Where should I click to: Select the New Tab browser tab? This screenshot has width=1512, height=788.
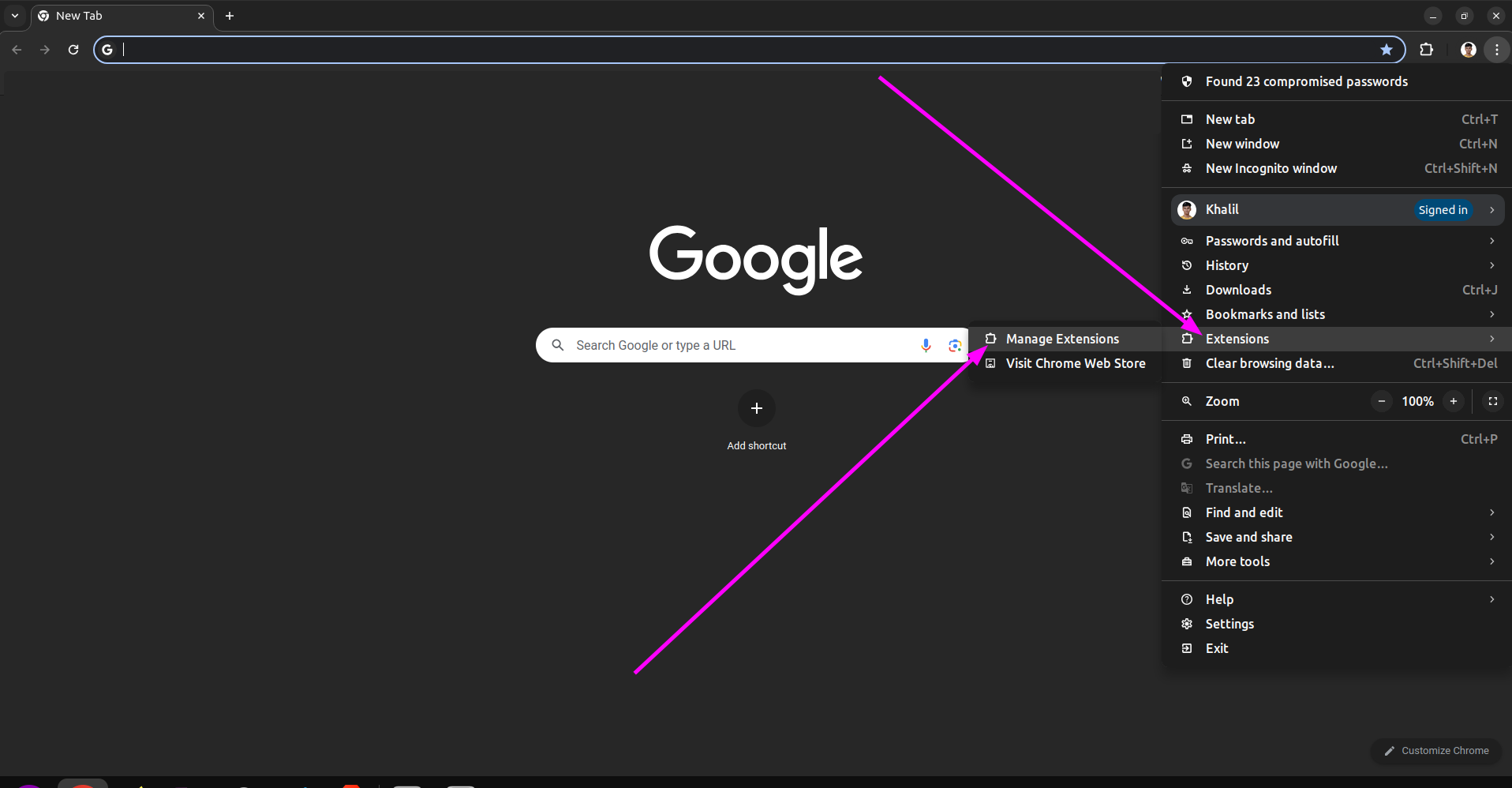pos(122,16)
